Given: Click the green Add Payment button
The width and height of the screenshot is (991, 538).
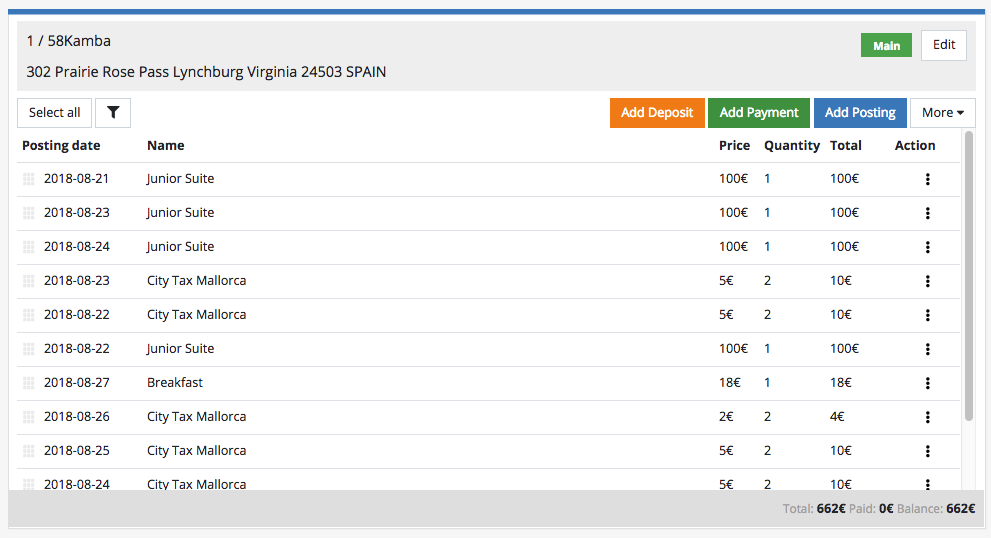Looking at the screenshot, I should click(759, 113).
